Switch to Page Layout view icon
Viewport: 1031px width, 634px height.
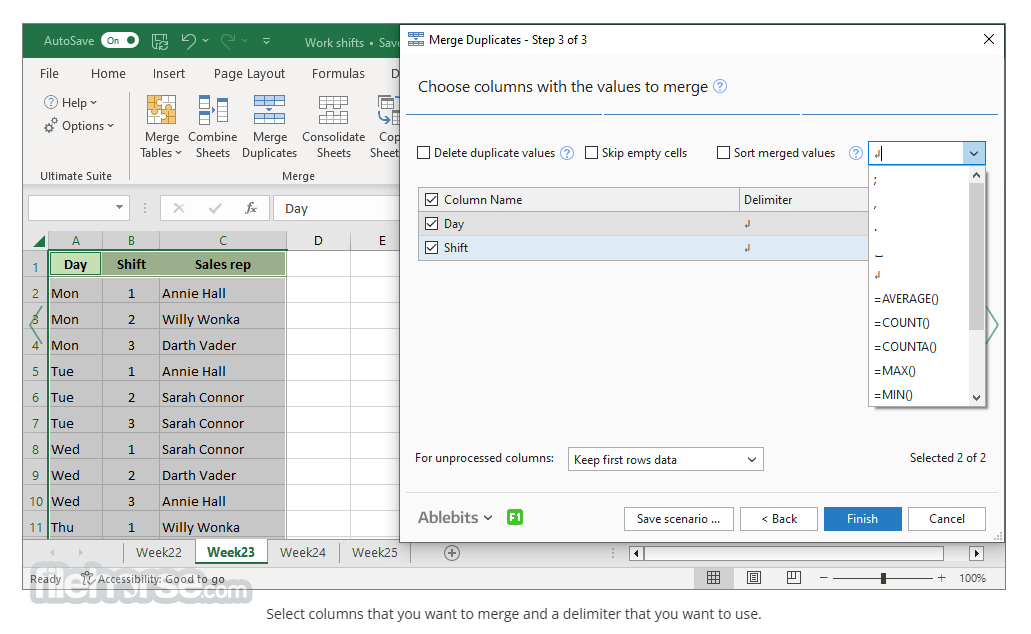(x=754, y=578)
